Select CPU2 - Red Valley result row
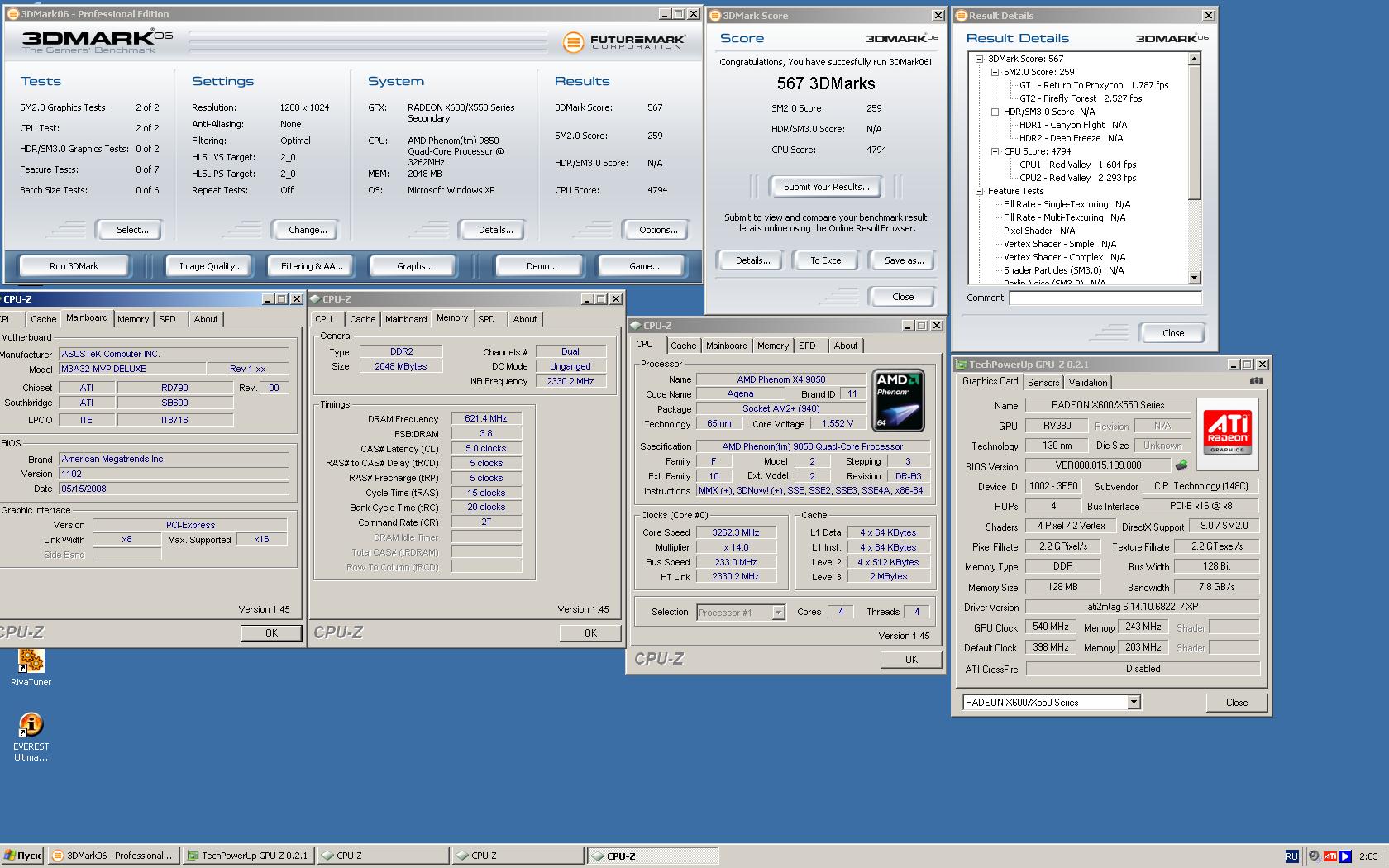1389x868 pixels. pos(1077,178)
